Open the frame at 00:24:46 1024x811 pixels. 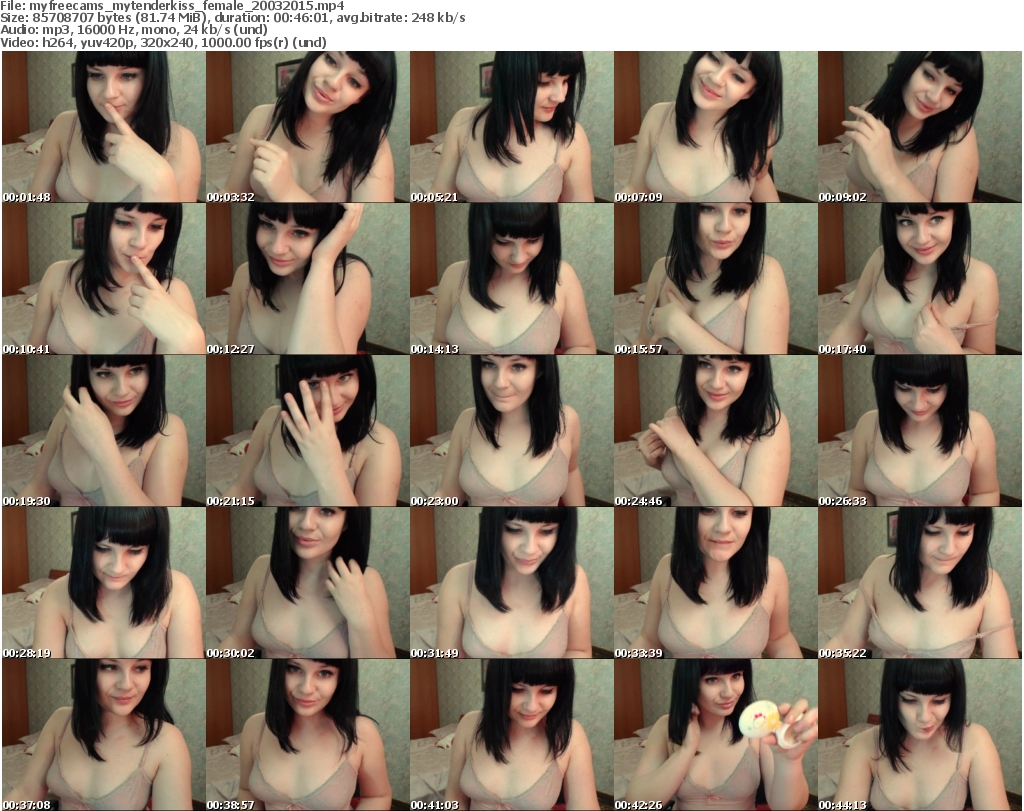coord(716,431)
